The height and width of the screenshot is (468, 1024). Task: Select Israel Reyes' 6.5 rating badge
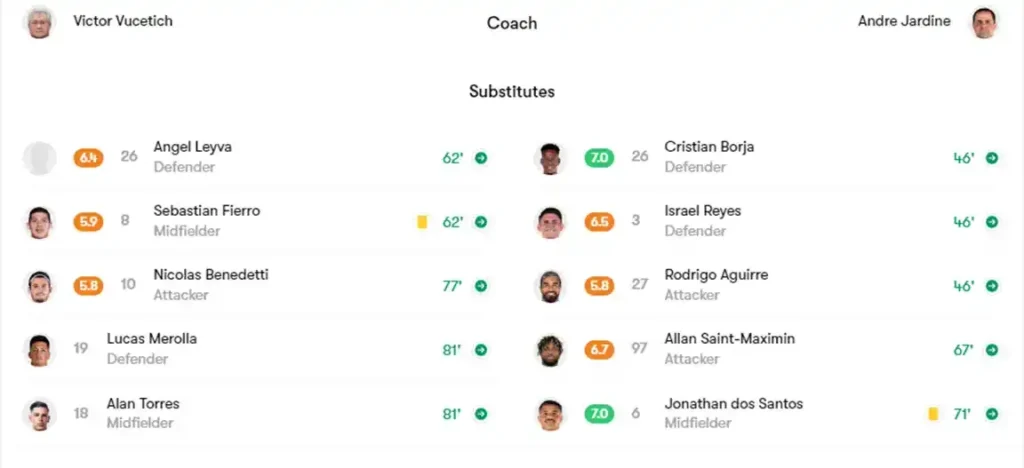599,222
